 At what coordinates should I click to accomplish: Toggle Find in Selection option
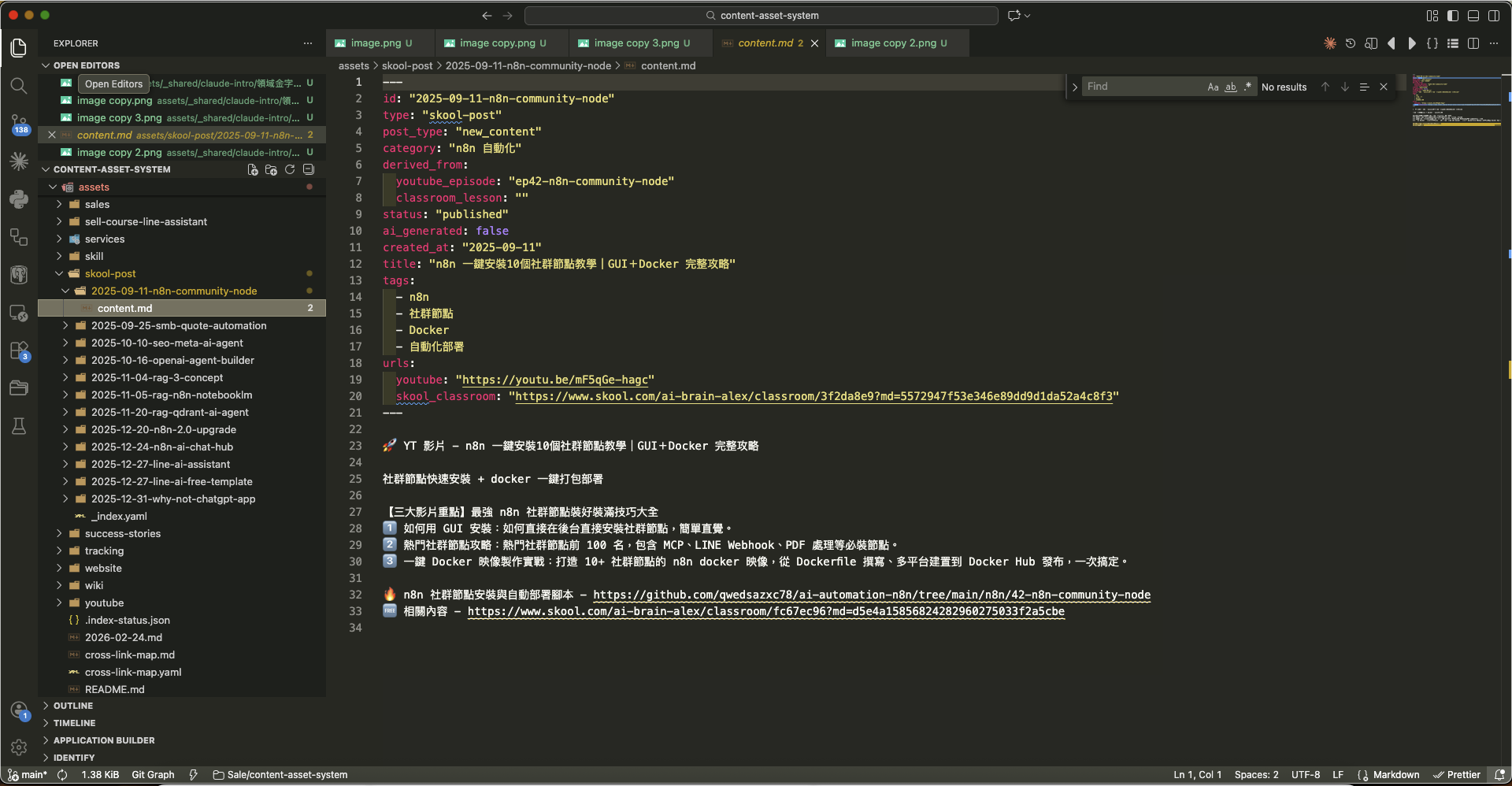(1364, 87)
